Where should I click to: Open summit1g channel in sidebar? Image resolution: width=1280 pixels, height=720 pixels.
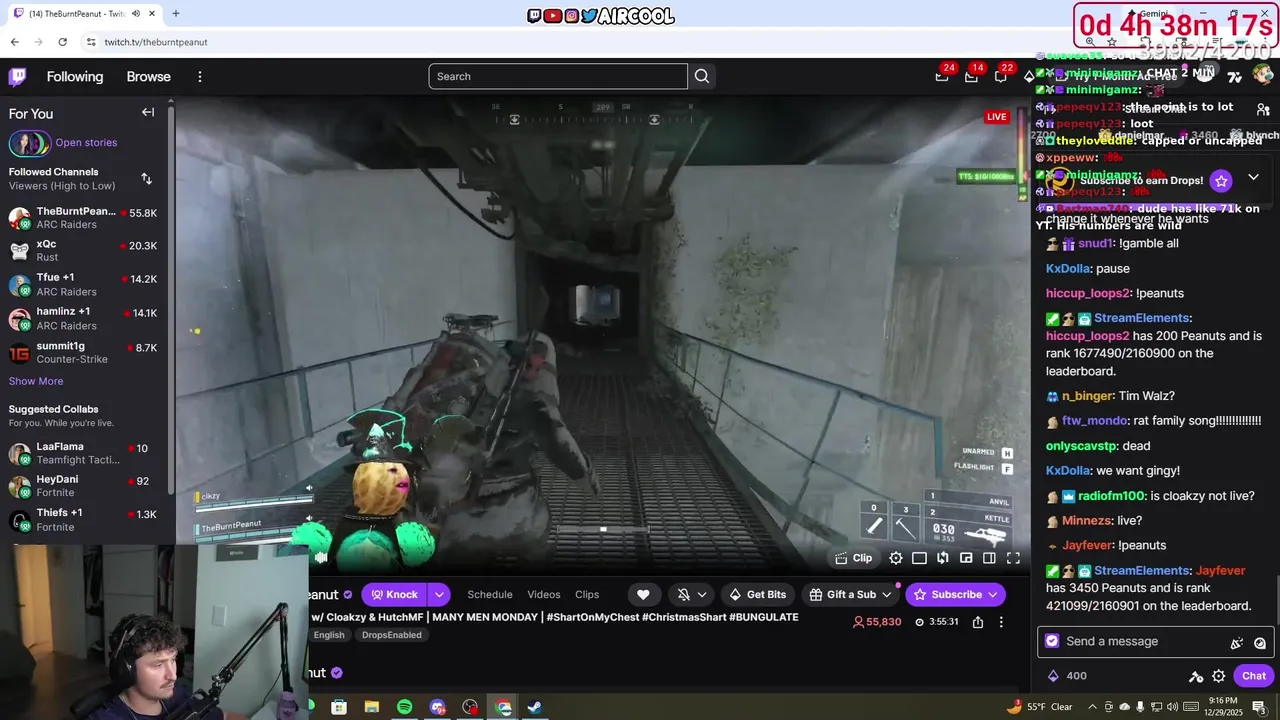pyautogui.click(x=83, y=353)
